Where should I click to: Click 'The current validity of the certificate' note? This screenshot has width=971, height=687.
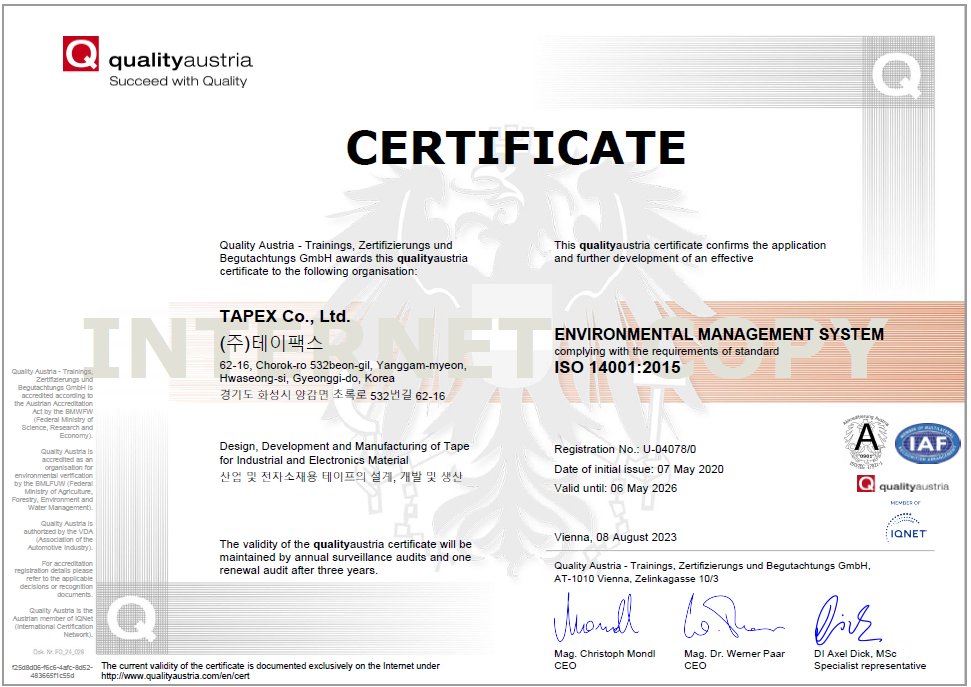pos(271,666)
